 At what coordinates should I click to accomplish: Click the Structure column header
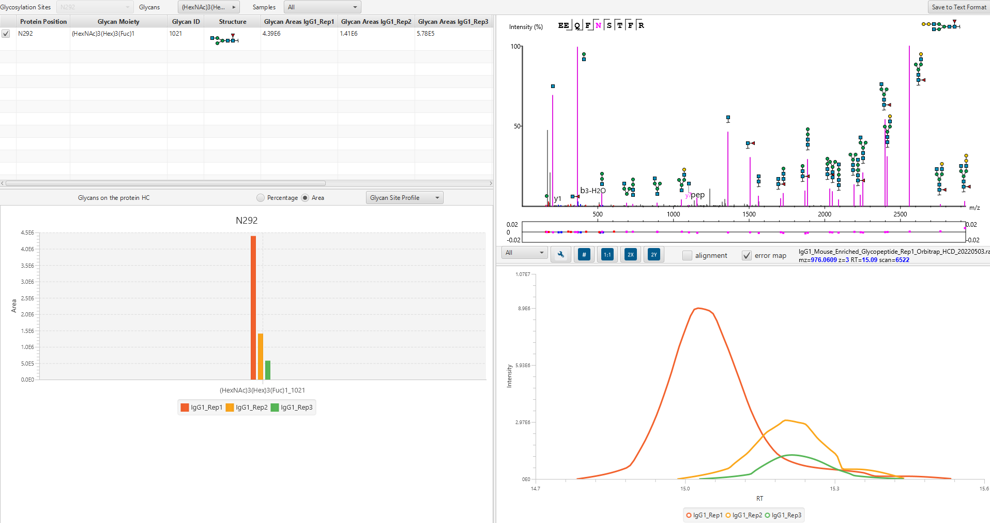tap(232, 21)
